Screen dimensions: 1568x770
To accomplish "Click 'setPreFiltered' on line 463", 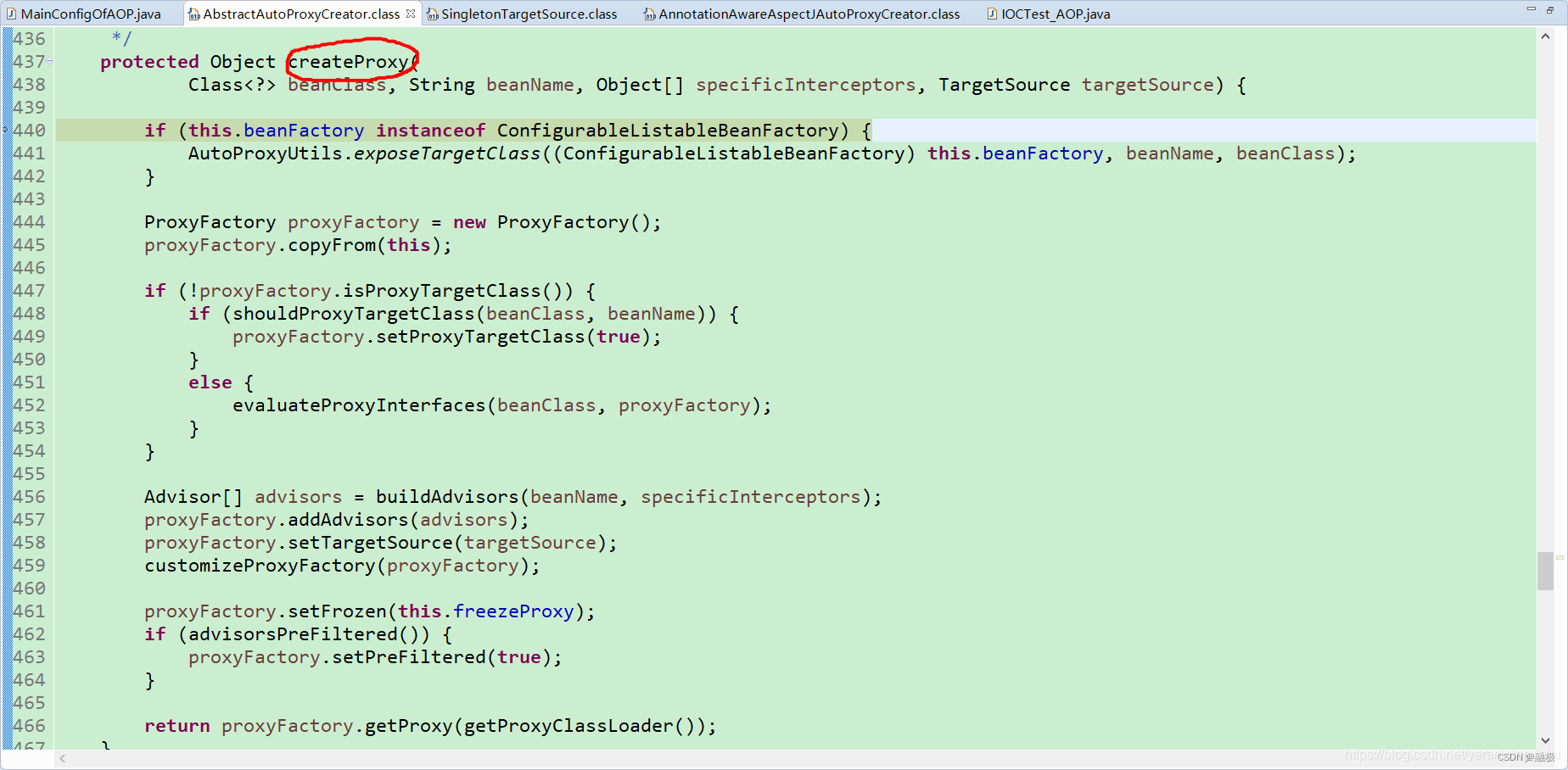I will [408, 657].
